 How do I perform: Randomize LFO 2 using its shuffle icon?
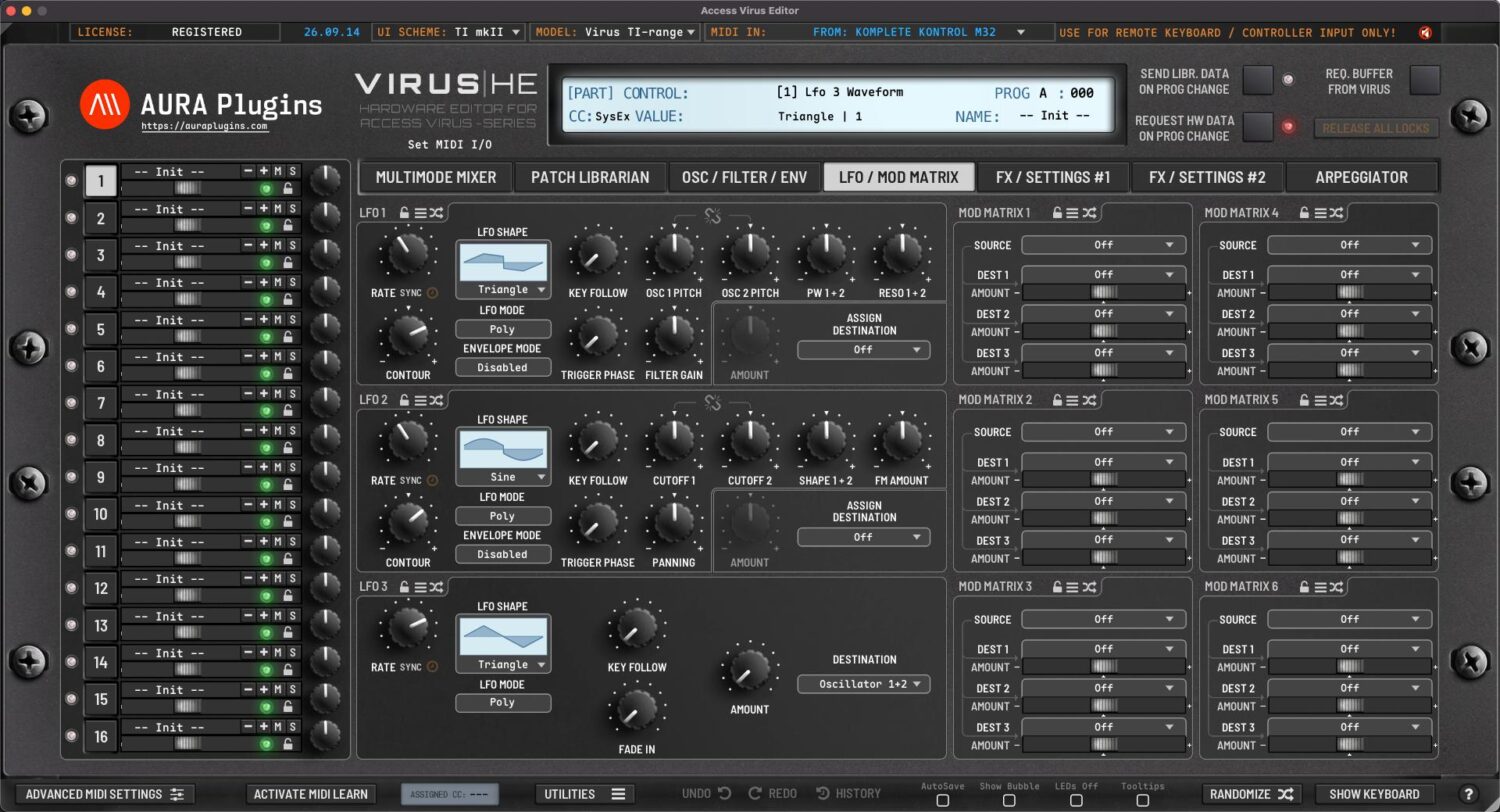coord(437,400)
